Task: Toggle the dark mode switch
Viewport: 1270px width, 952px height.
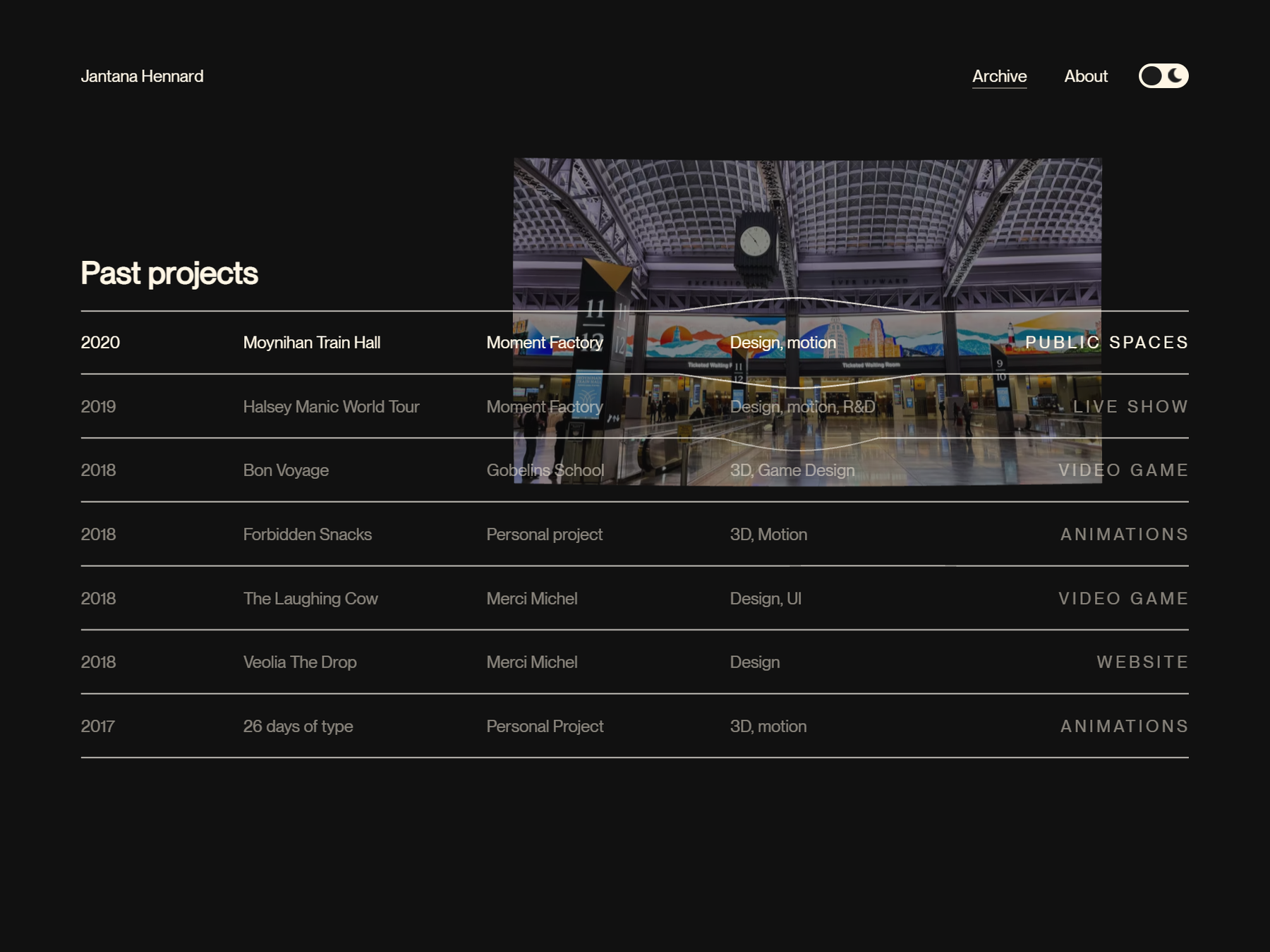Action: coord(1163,76)
